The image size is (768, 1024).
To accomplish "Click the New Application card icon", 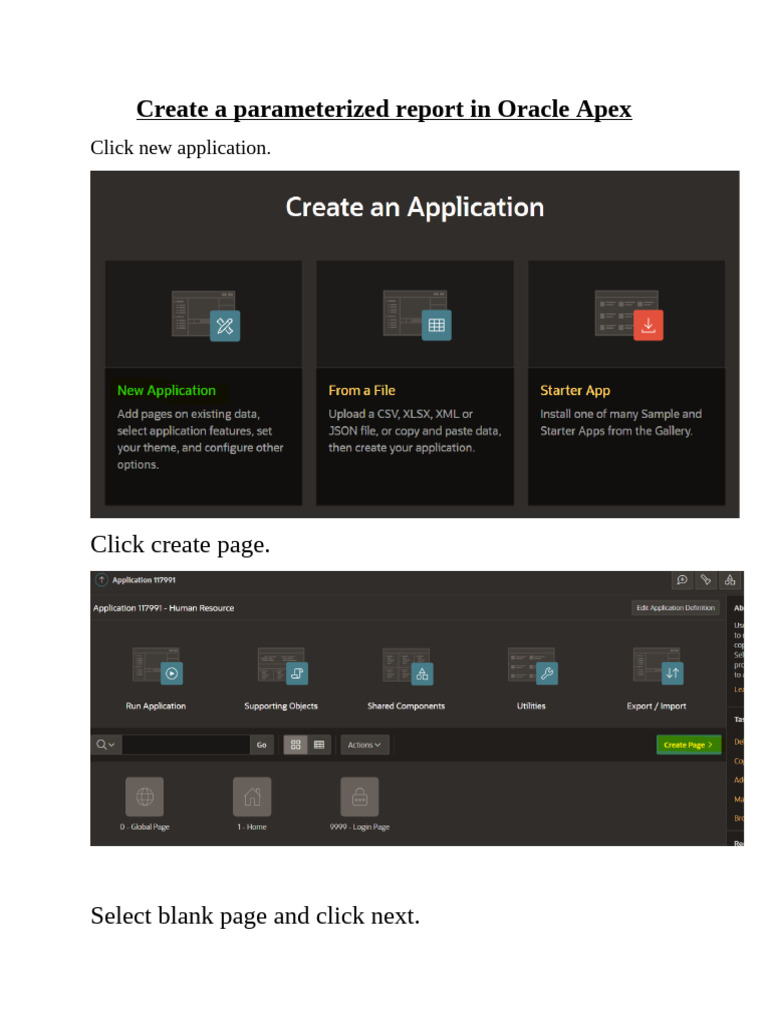I will tap(204, 314).
